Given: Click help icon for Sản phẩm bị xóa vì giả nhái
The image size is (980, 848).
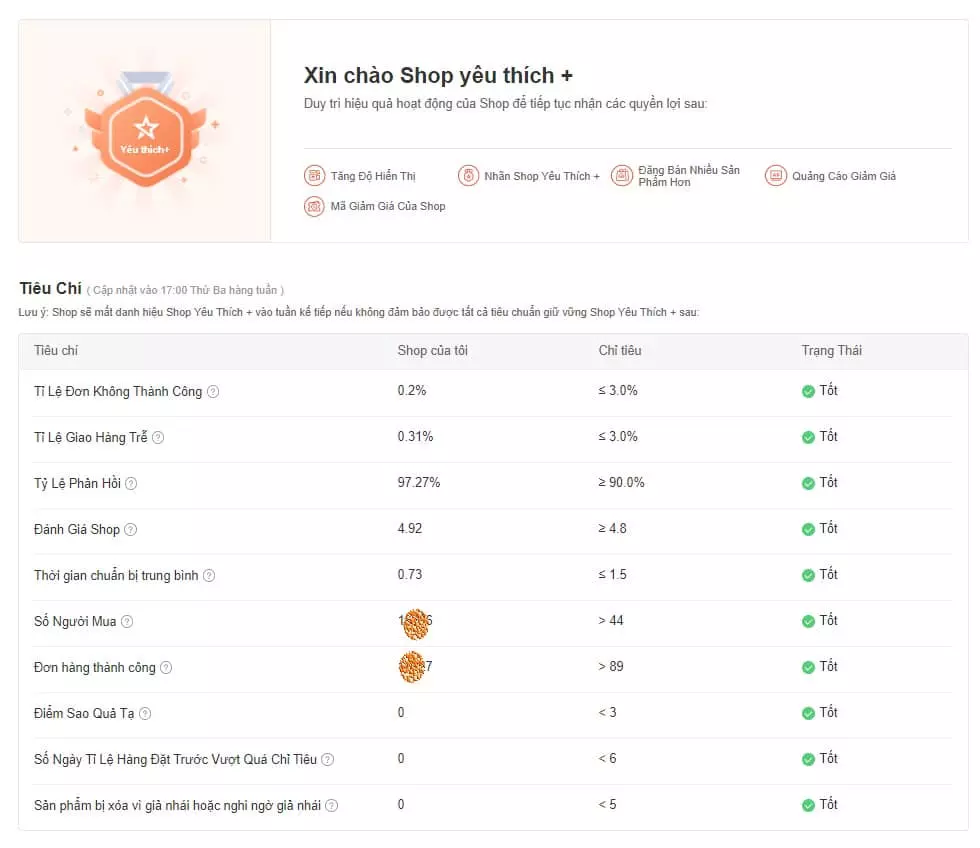Looking at the screenshot, I should coord(332,806).
